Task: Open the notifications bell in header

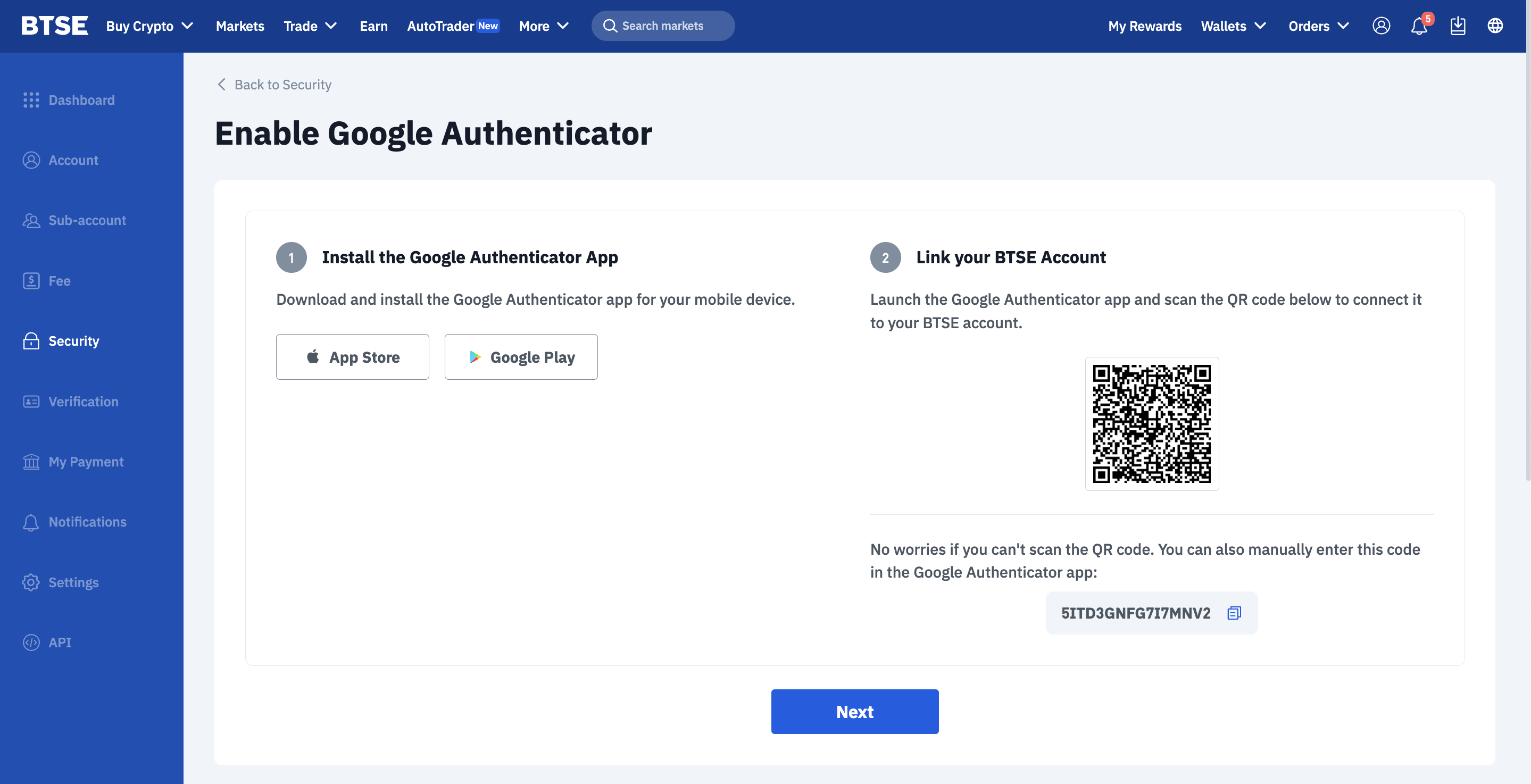Action: pos(1419,26)
